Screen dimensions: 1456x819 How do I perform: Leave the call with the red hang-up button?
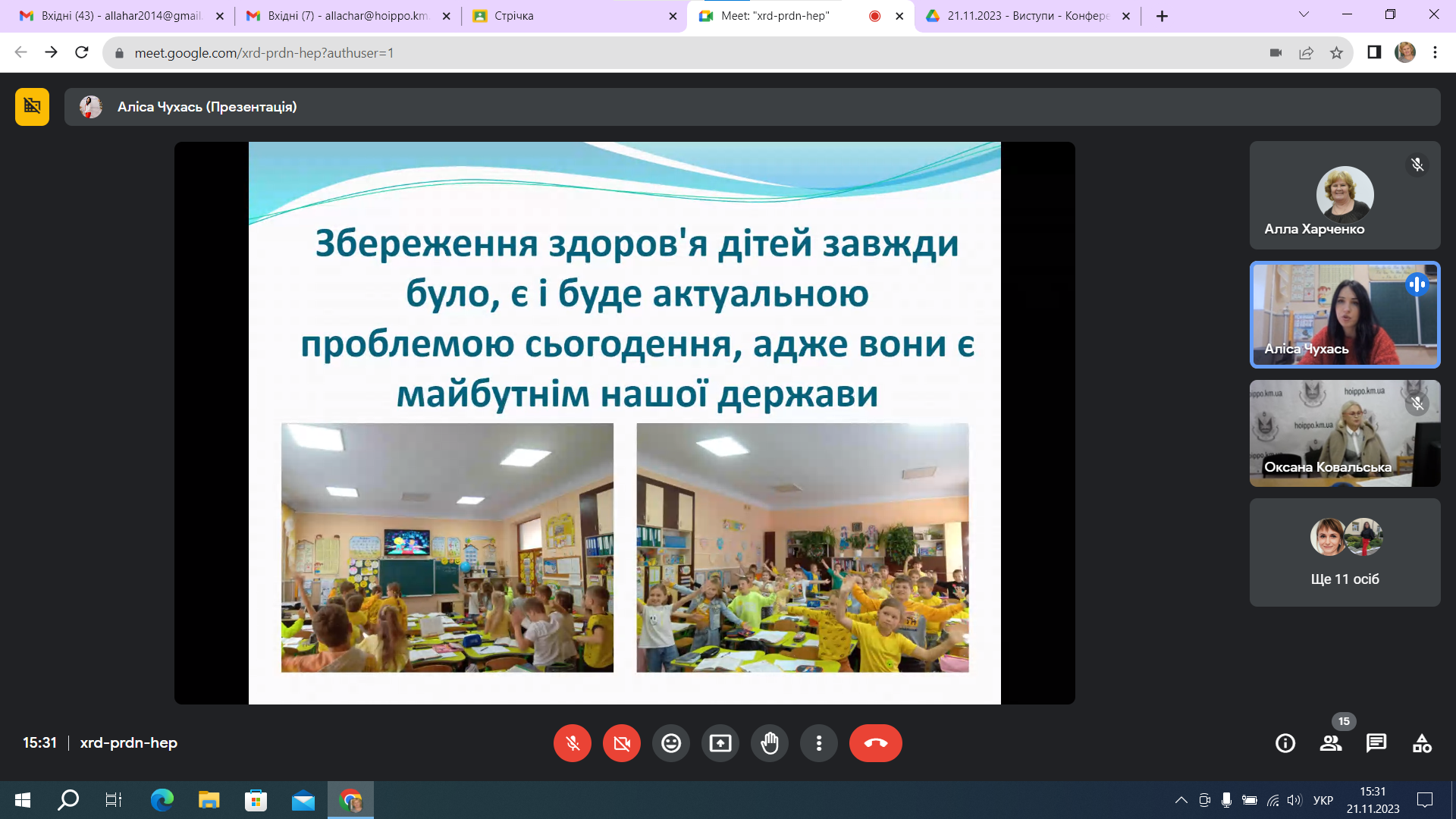point(876,743)
